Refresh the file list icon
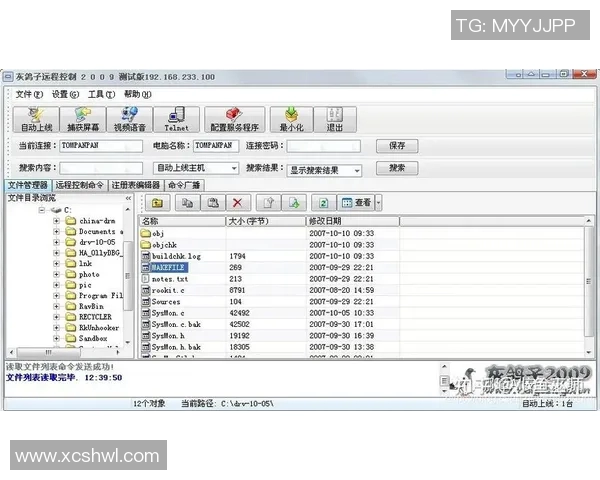Viewport: 600px width, 480px height. 324,202
